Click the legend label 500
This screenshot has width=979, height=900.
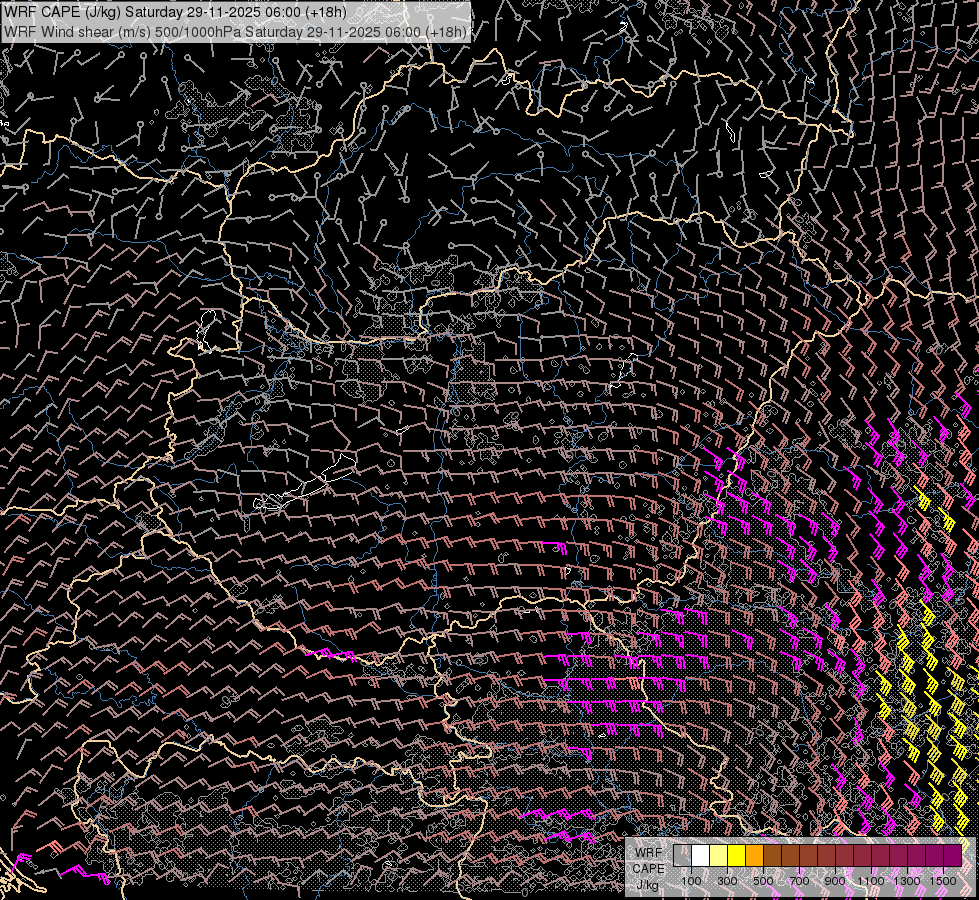[763, 881]
